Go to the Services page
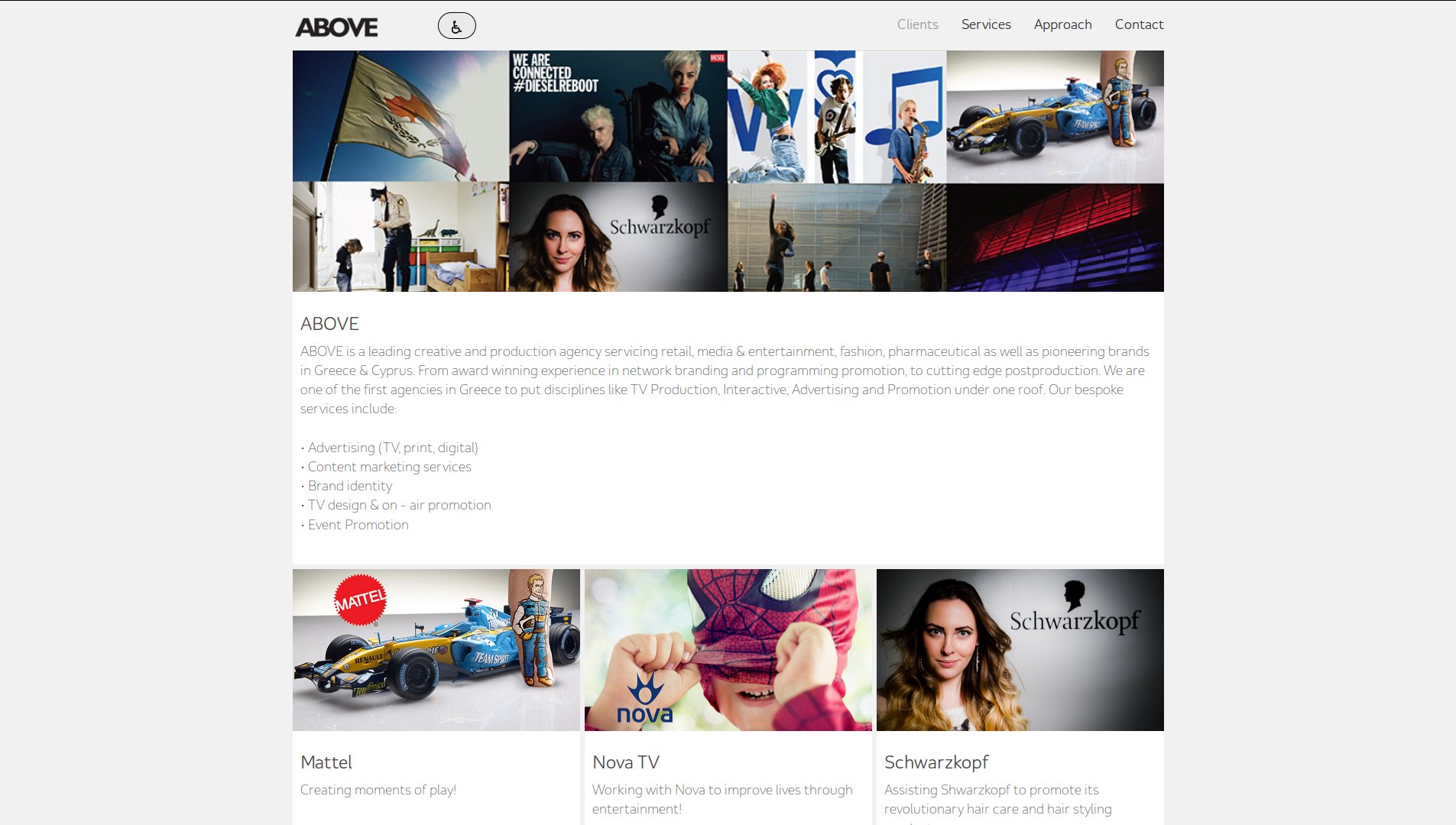This screenshot has width=1456, height=825. [x=986, y=24]
